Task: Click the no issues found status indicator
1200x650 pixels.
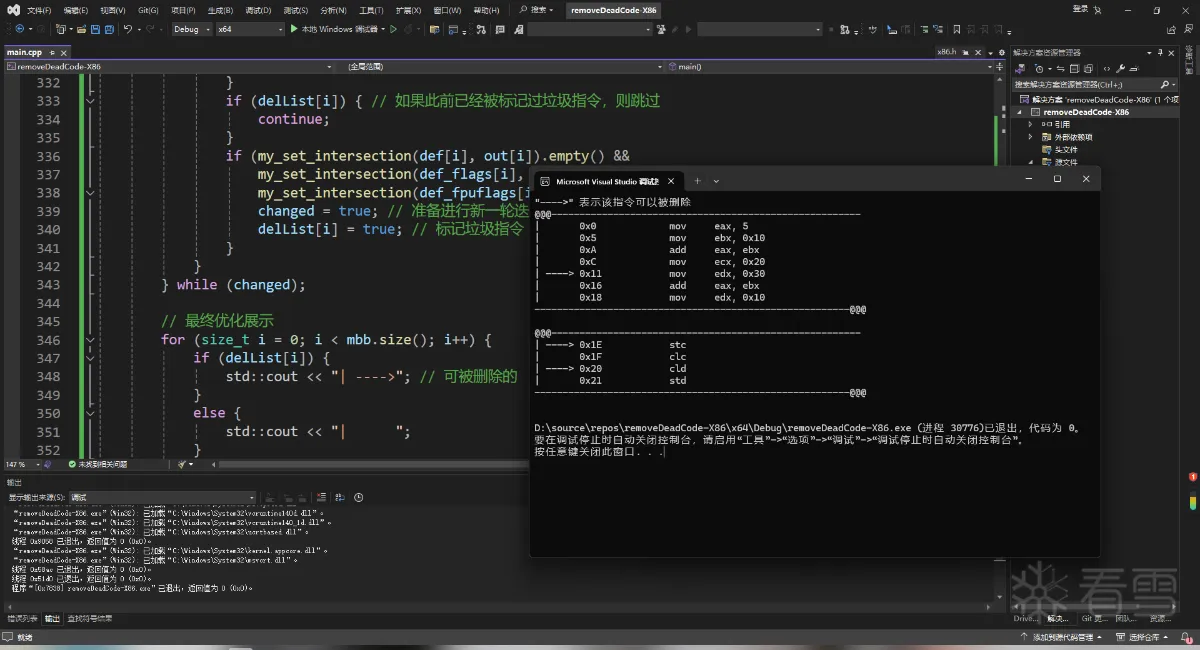Action: (x=98, y=464)
